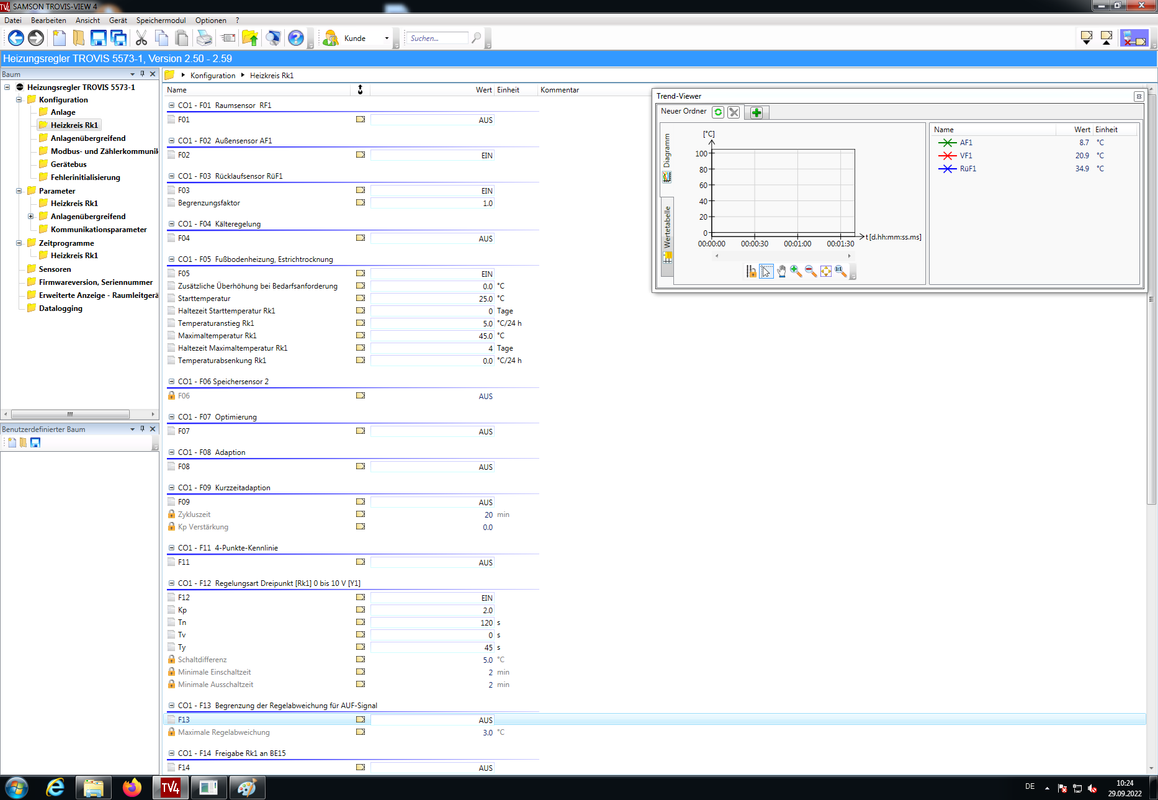Zoom out on the trend diagram
This screenshot has width=1158, height=800.
point(811,272)
